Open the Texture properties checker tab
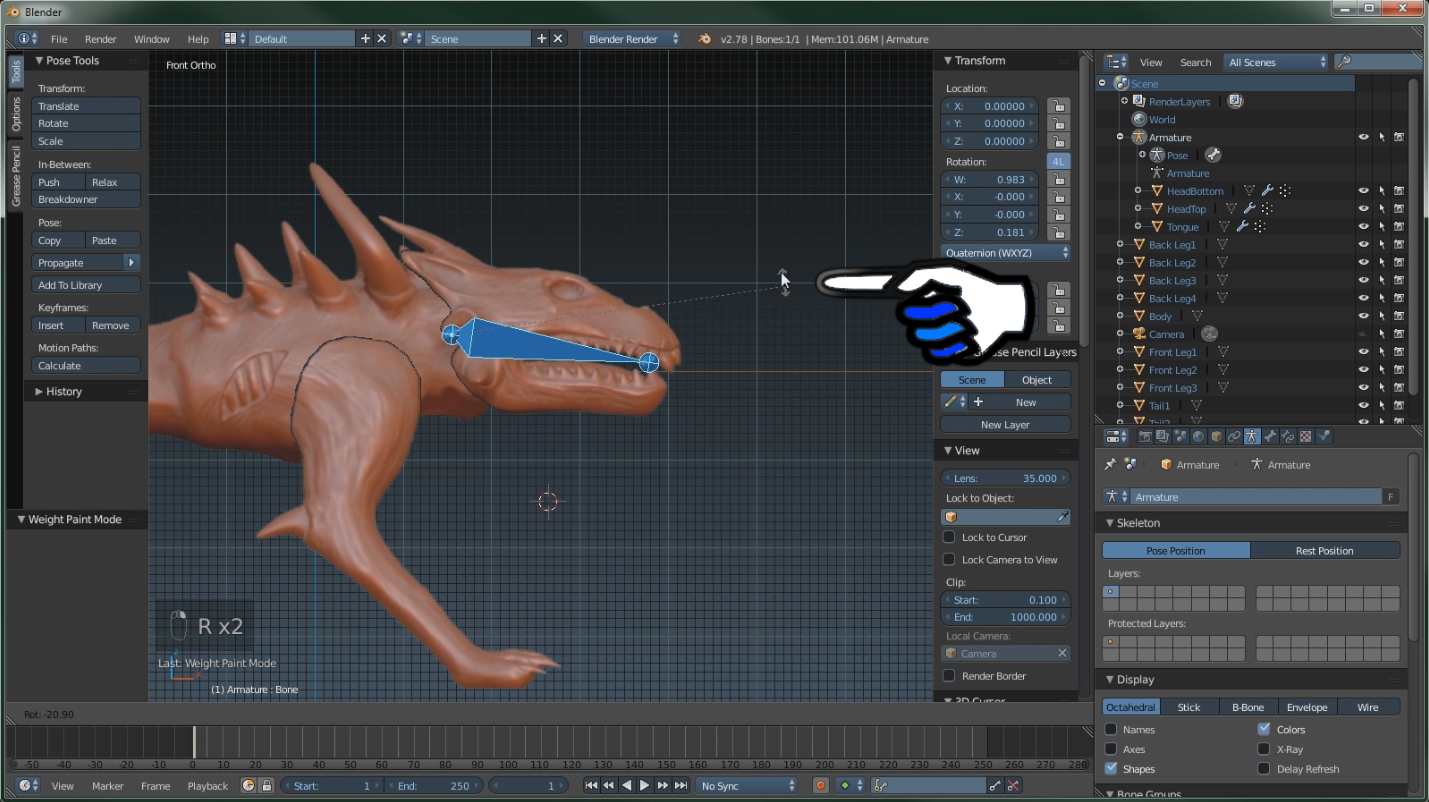This screenshot has width=1429, height=802. (1306, 437)
